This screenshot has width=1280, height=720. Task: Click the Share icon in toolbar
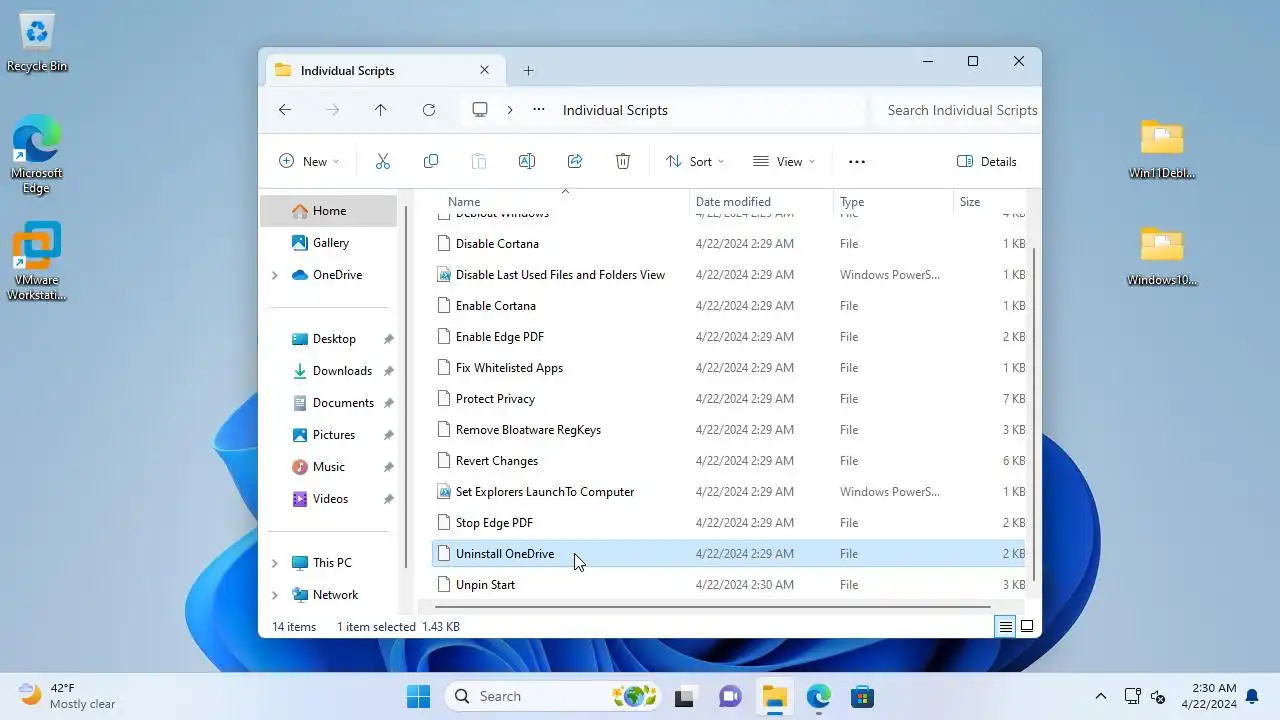(x=575, y=161)
